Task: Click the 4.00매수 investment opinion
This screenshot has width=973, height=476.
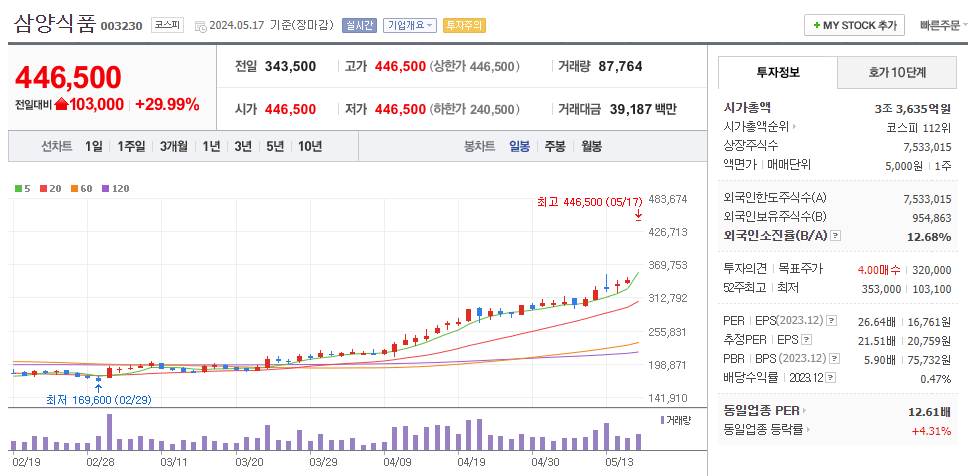Action: click(x=879, y=270)
